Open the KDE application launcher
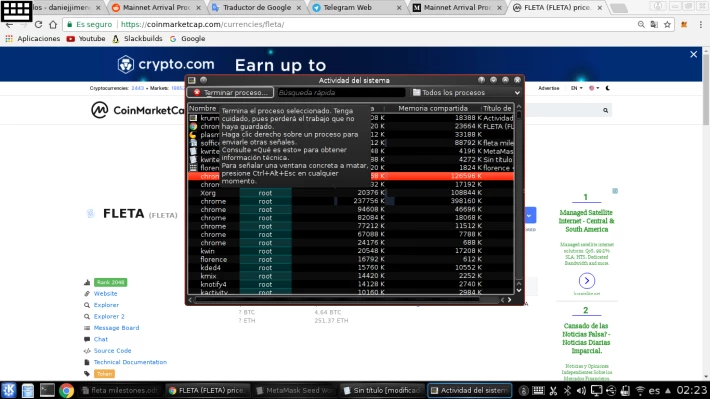 9,390
